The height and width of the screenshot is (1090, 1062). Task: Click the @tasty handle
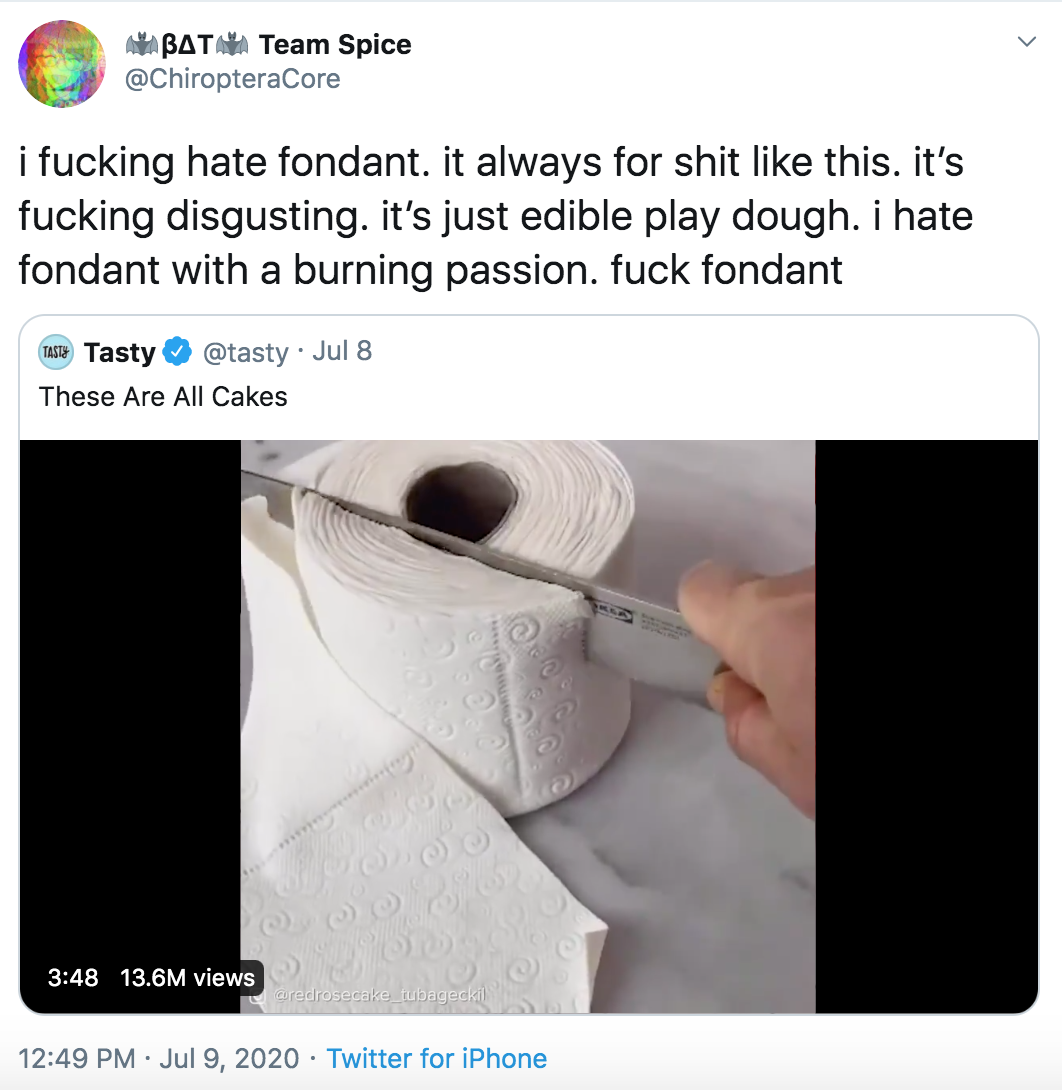[x=245, y=352]
